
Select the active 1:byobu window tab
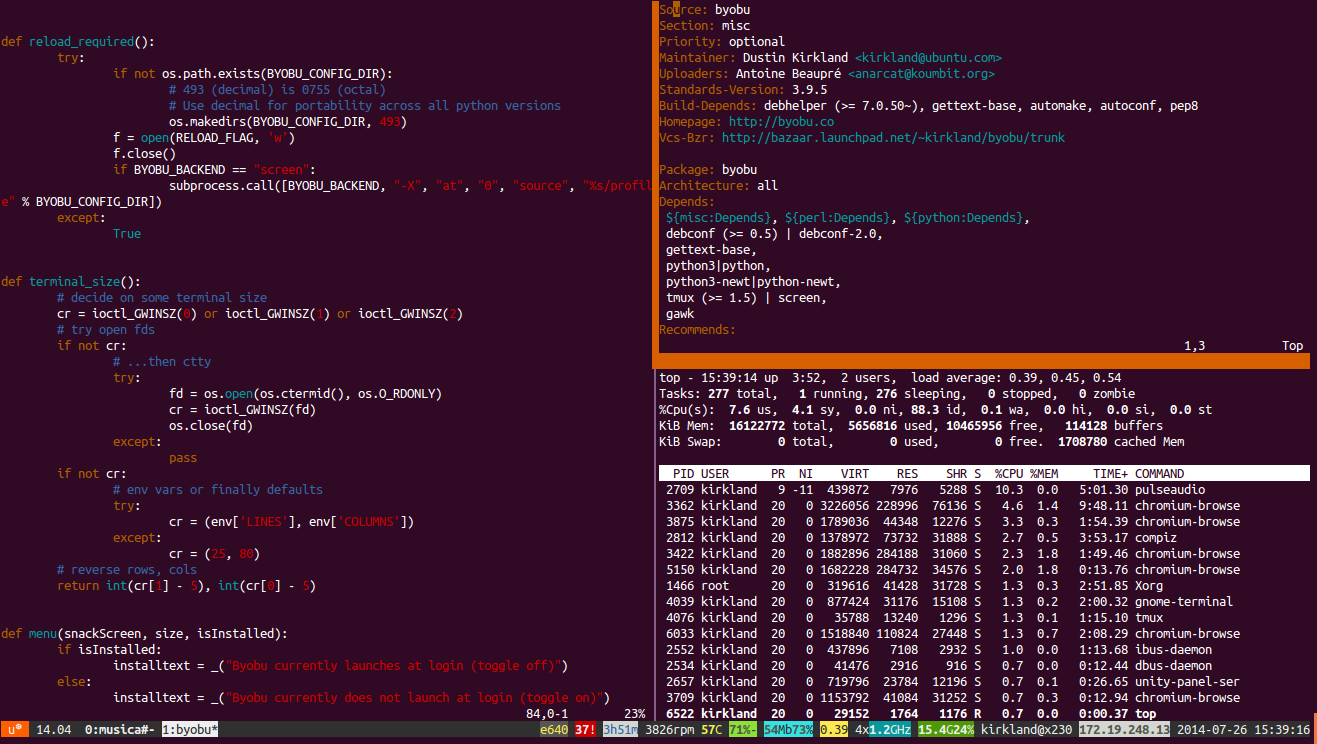point(189,729)
